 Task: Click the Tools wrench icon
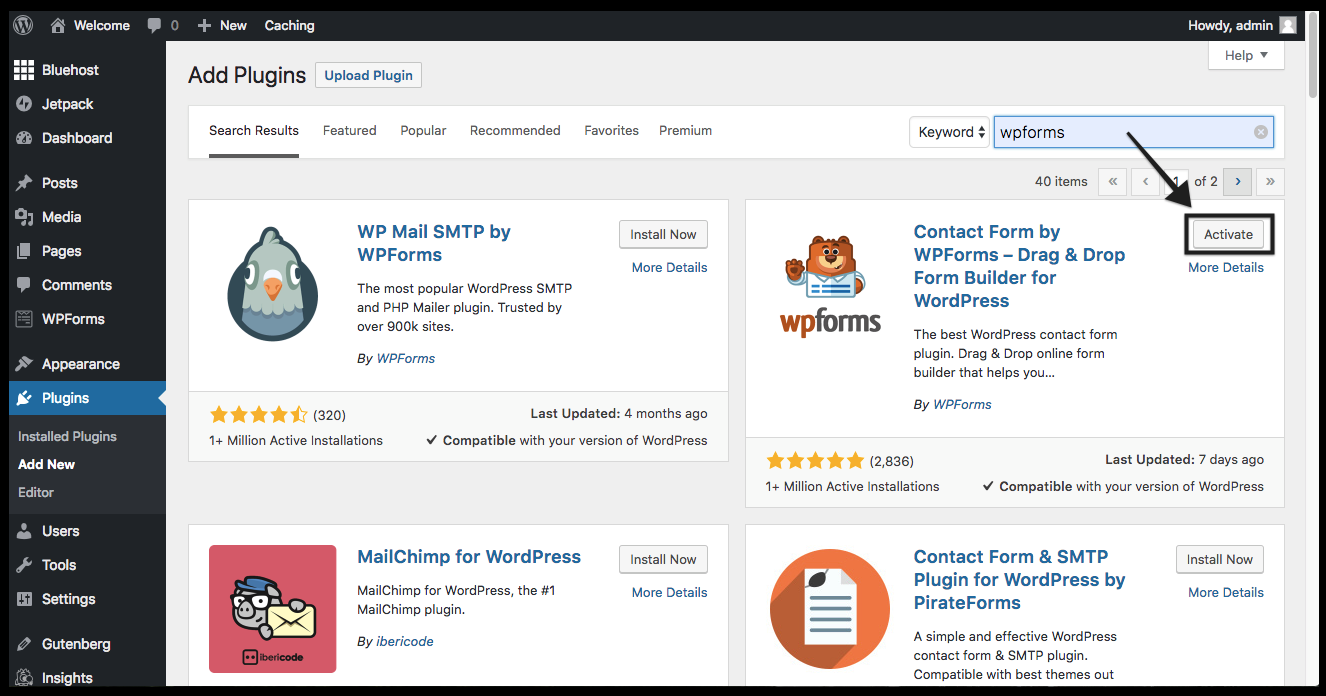point(24,565)
